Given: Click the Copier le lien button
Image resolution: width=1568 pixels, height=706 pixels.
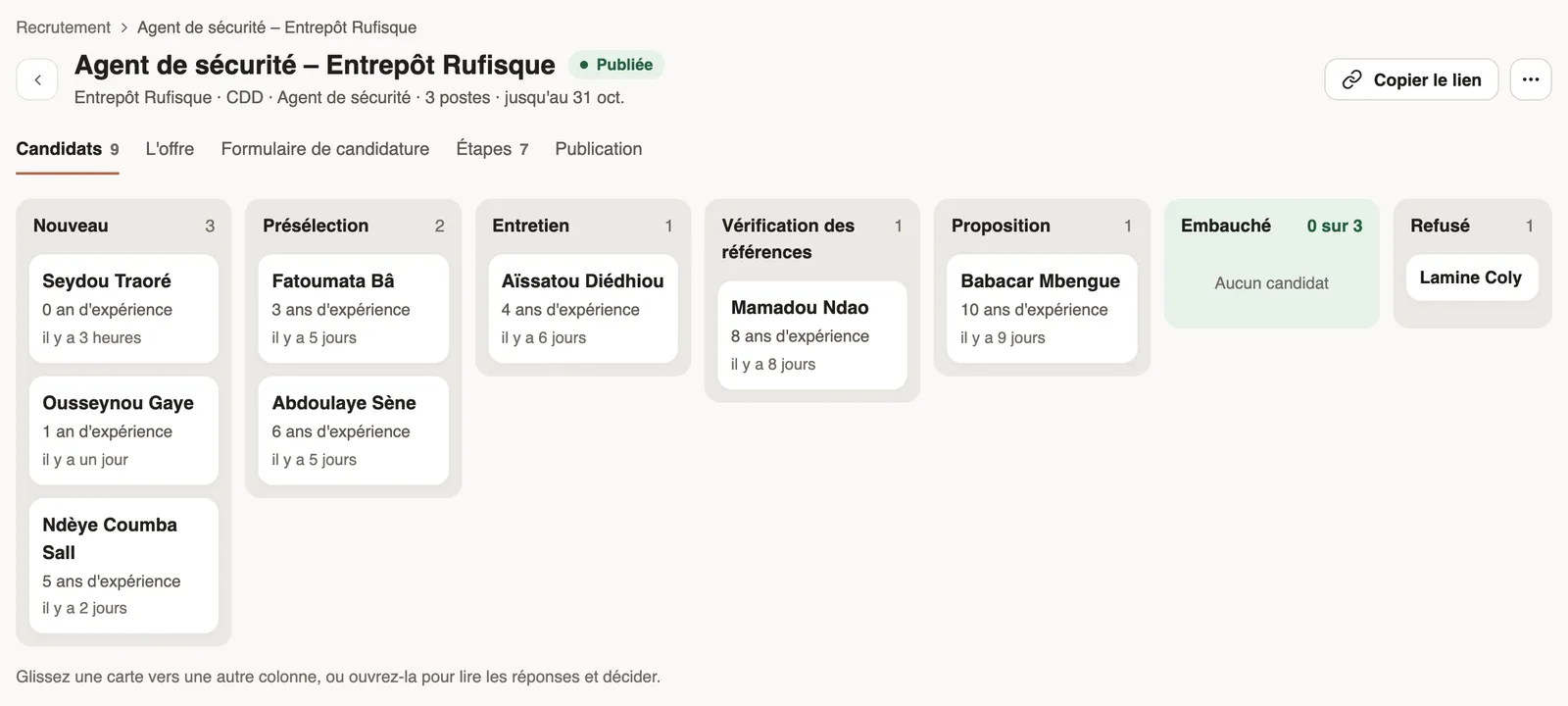Looking at the screenshot, I should pos(1411,79).
